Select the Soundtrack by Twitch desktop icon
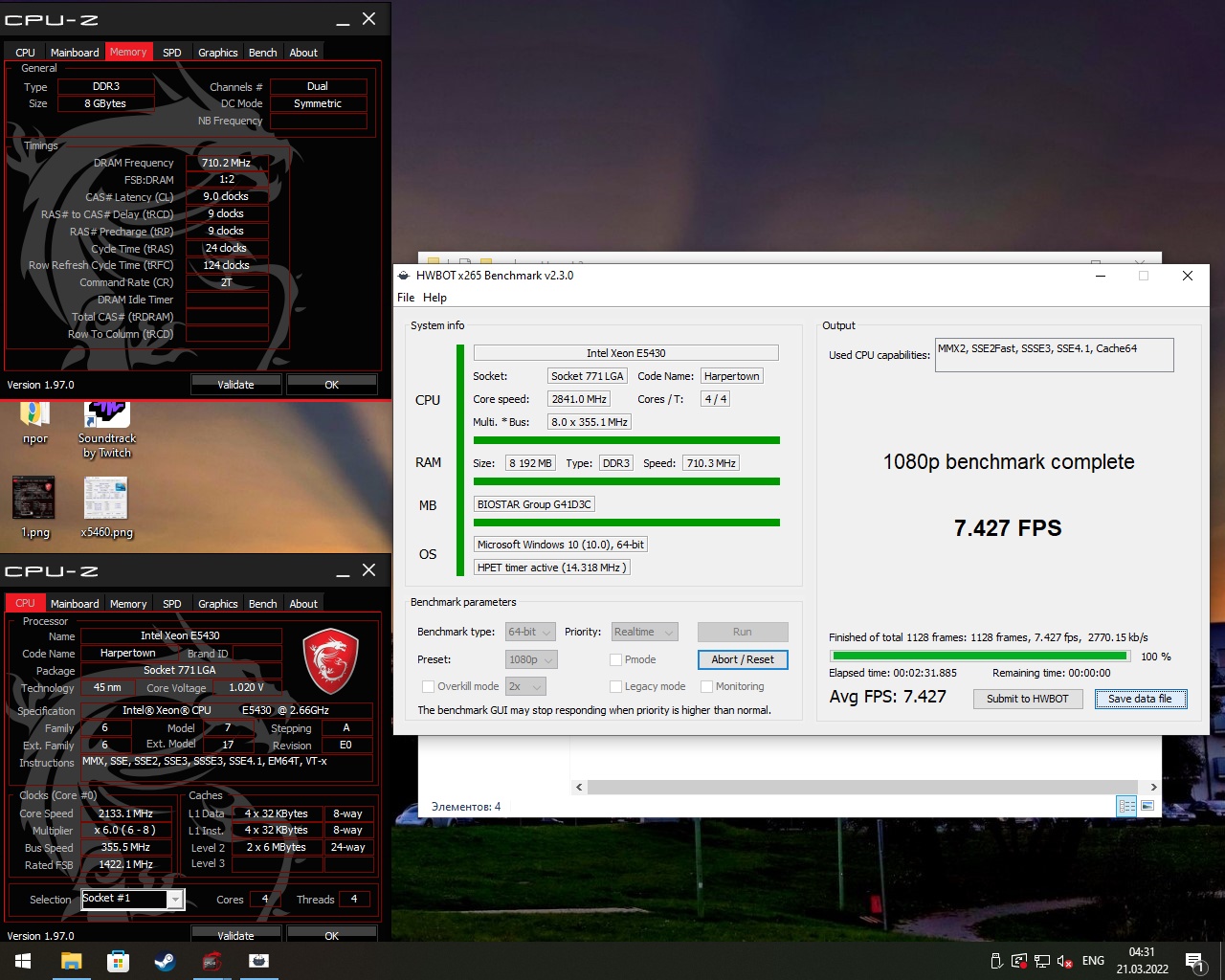Viewport: 1225px width, 980px height. (107, 429)
